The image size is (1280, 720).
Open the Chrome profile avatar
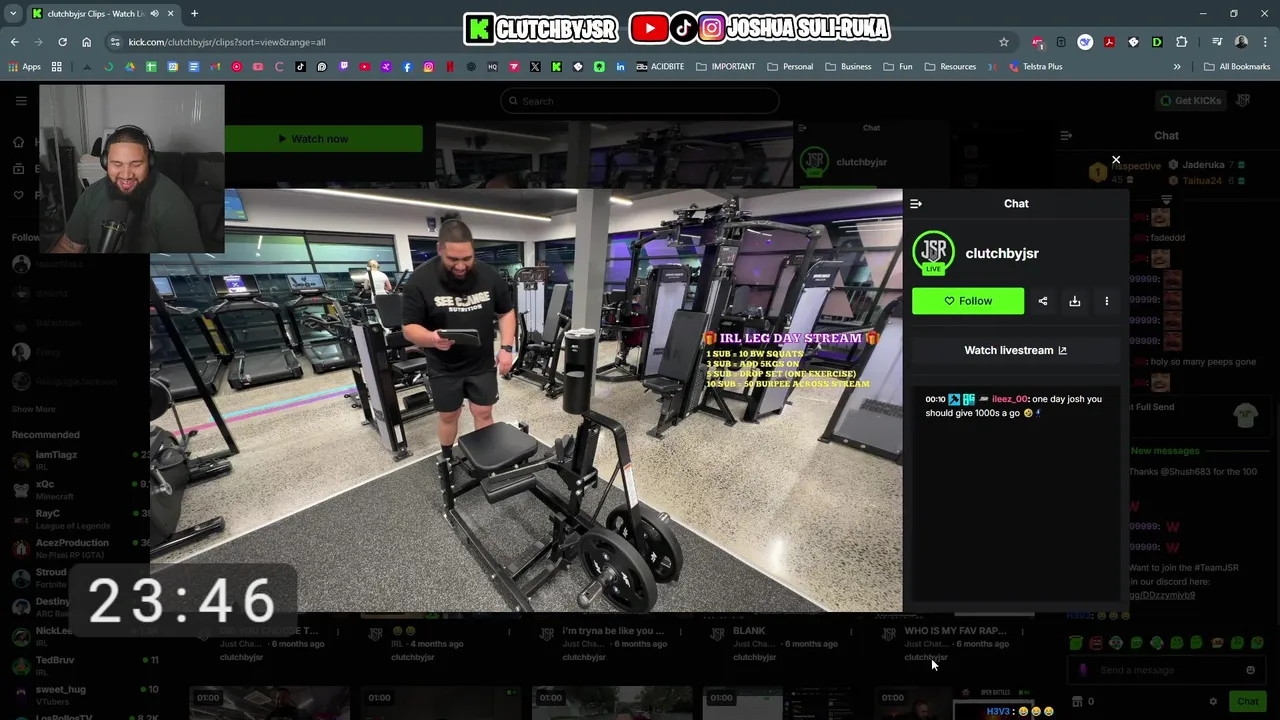pyautogui.click(x=1241, y=42)
